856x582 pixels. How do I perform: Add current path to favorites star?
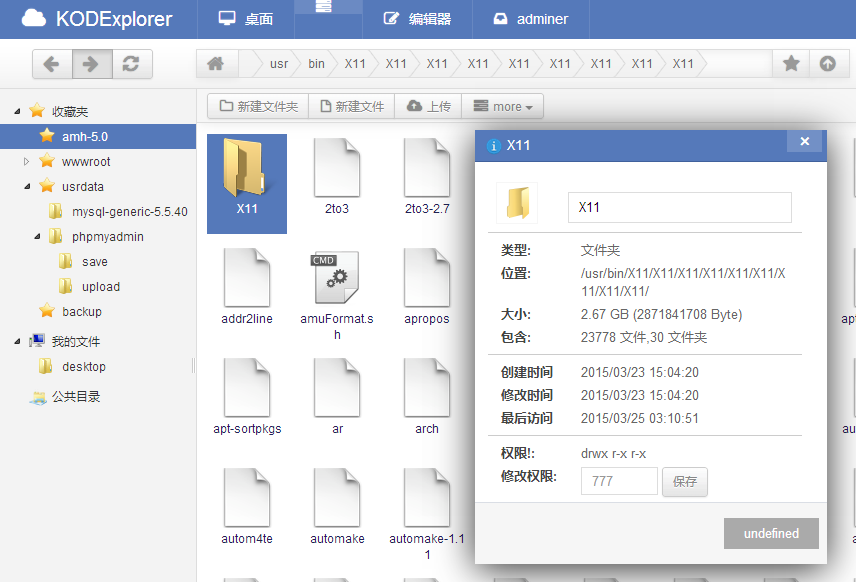791,64
